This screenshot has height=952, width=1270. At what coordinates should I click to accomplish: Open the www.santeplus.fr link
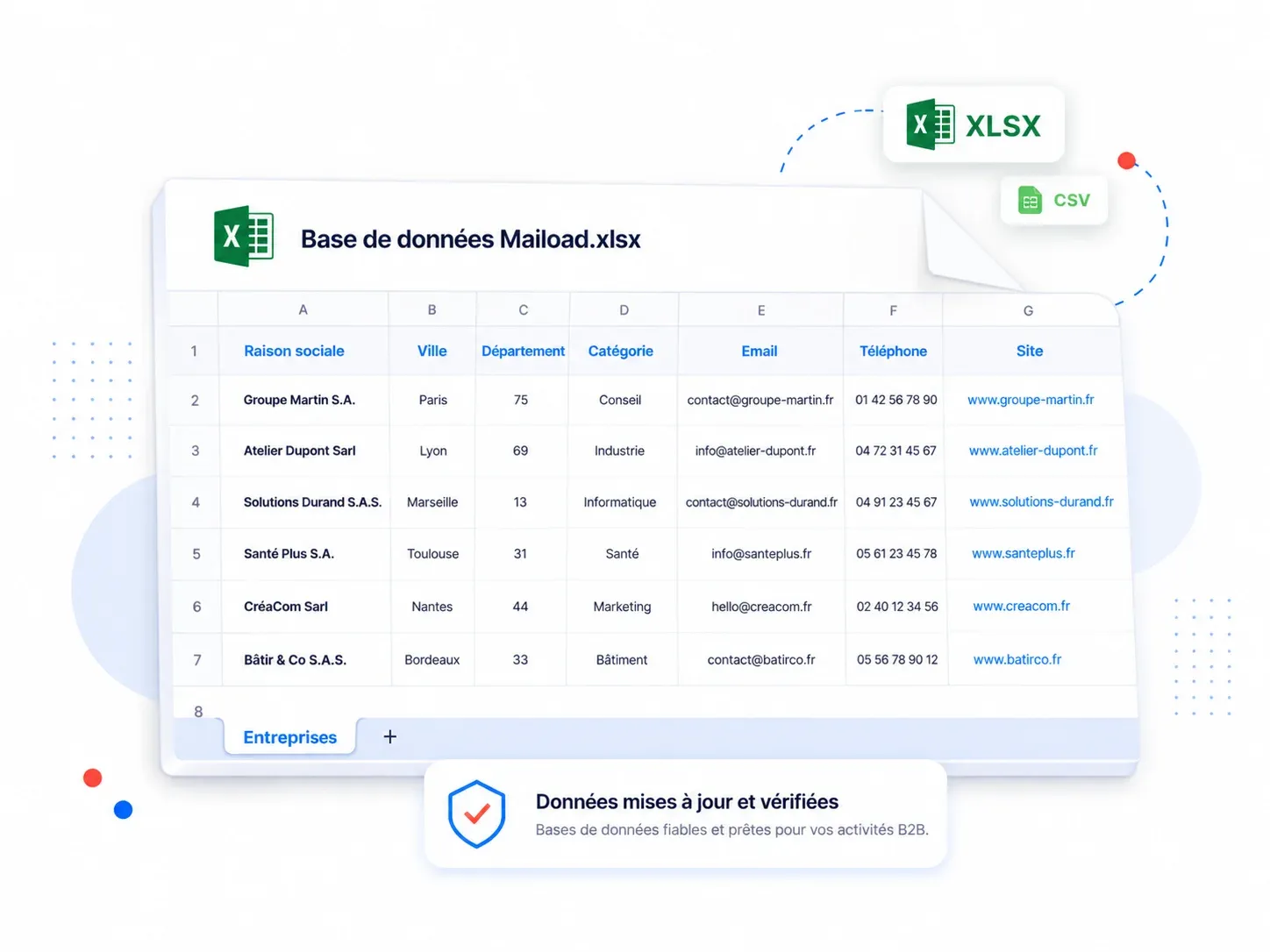point(1024,554)
